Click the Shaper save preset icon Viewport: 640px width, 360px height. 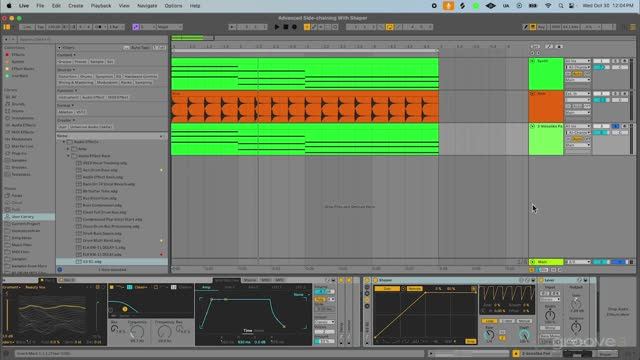point(533,280)
